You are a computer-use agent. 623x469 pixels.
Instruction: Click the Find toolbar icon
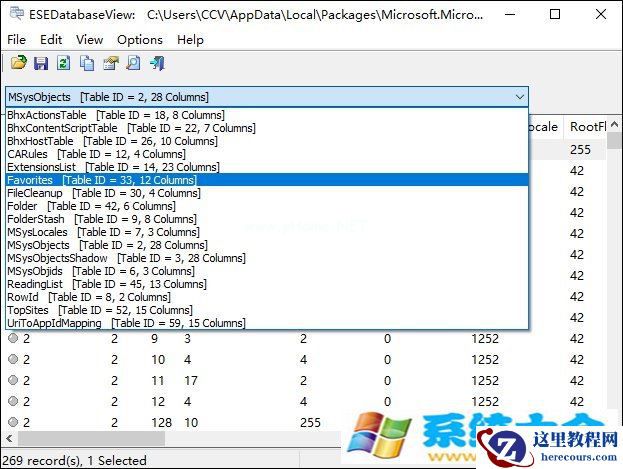point(134,63)
